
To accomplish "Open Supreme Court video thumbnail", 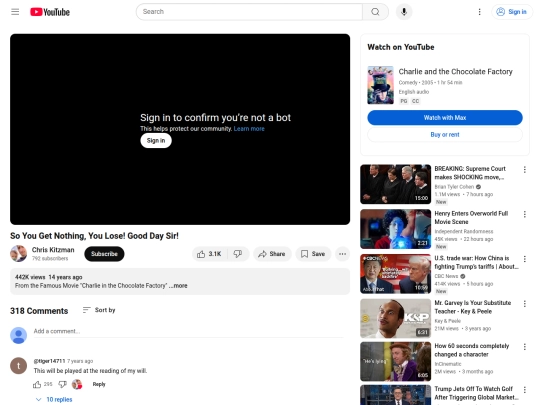I will (x=395, y=184).
